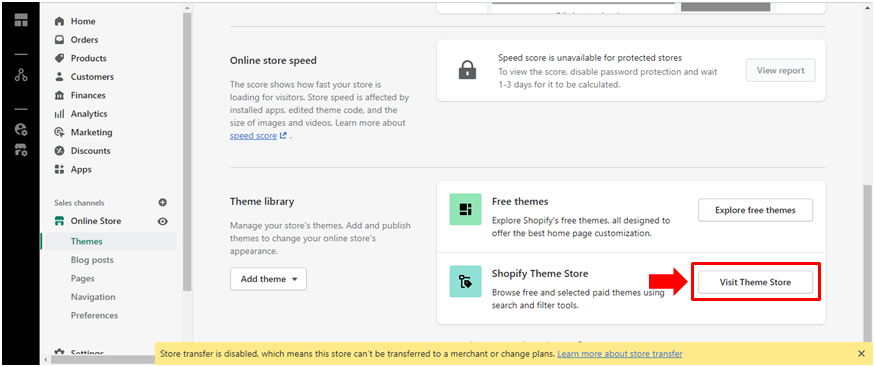
Task: Click the globe settings icon in black strip
Action: pyautogui.click(x=21, y=129)
